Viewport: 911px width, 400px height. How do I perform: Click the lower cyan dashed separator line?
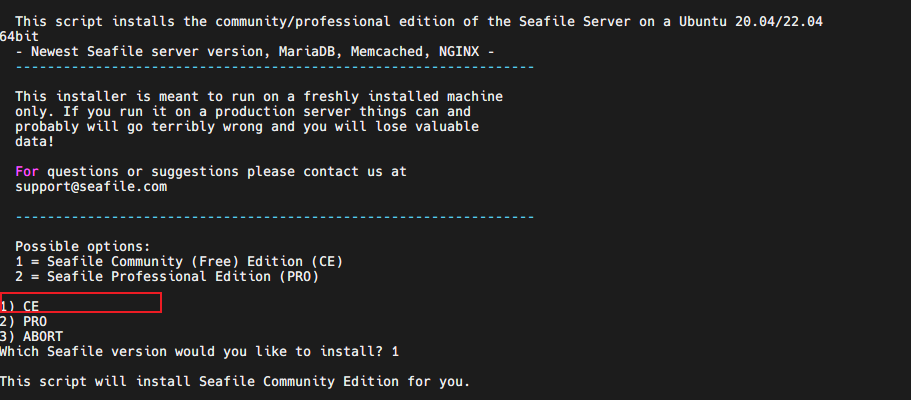tap(275, 217)
